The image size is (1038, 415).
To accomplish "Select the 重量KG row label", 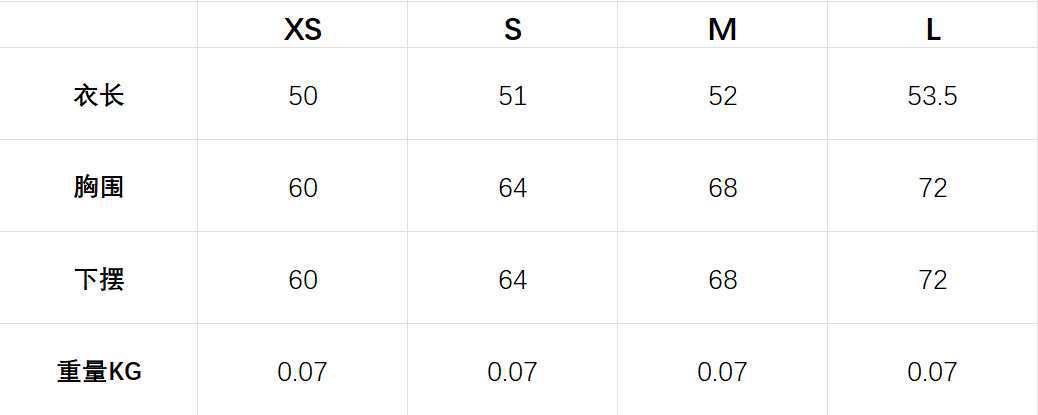I will coord(99,372).
